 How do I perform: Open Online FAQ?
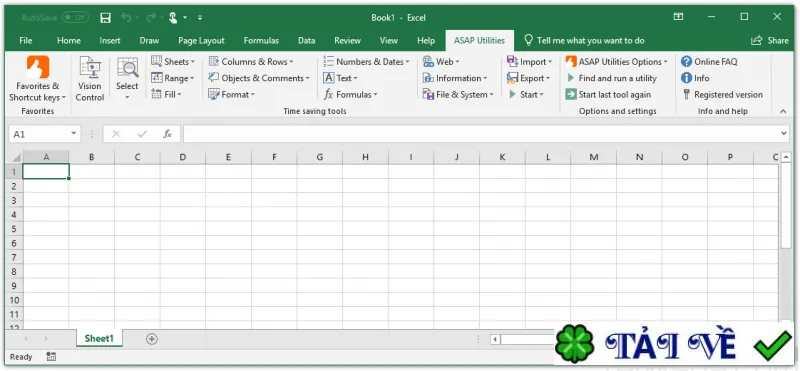[x=710, y=62]
